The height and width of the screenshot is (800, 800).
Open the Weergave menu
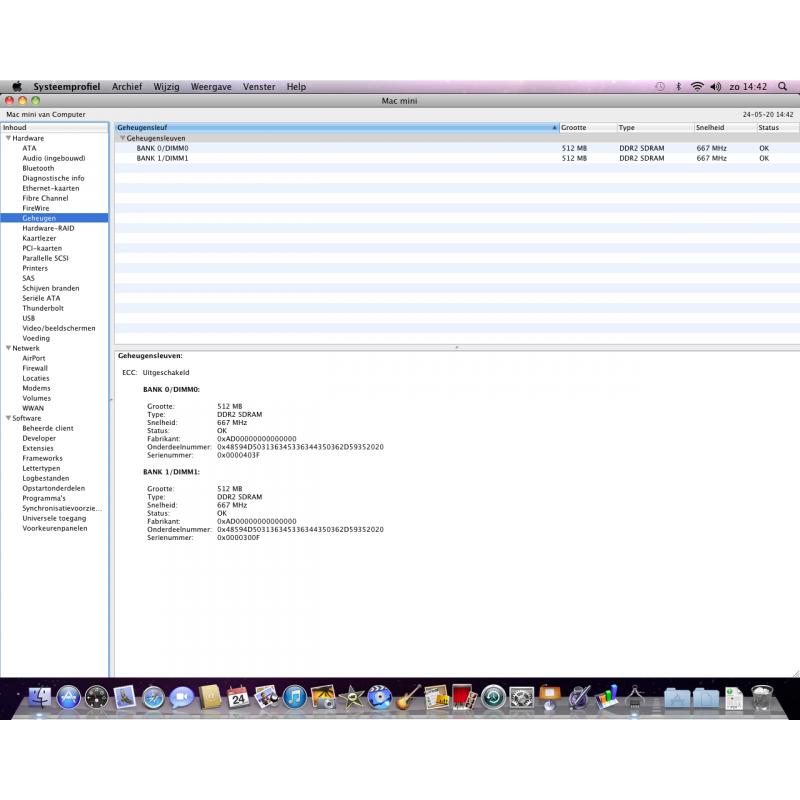(x=211, y=87)
